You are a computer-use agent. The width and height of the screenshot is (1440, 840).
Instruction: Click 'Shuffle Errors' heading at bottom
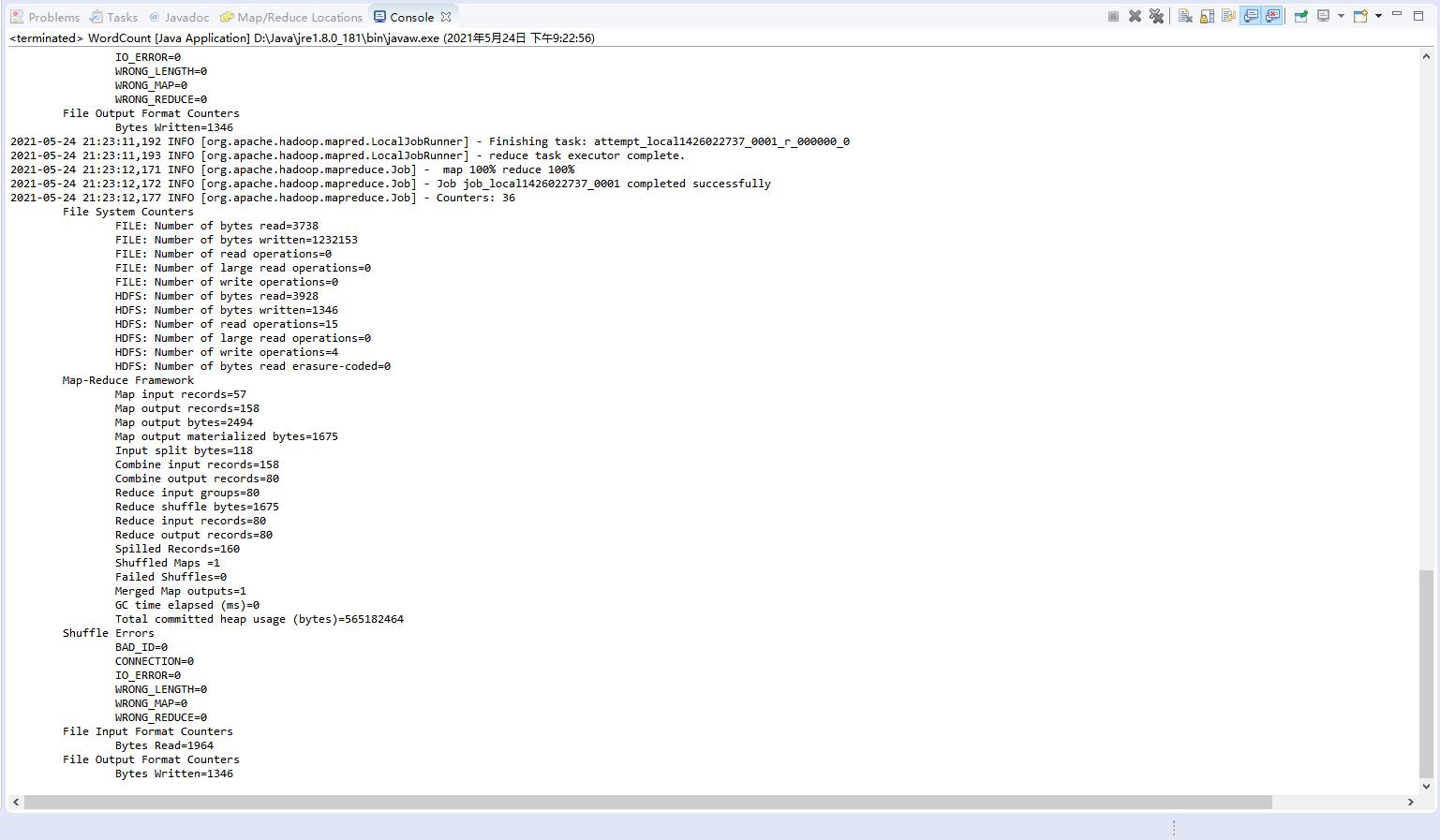pyautogui.click(x=109, y=633)
